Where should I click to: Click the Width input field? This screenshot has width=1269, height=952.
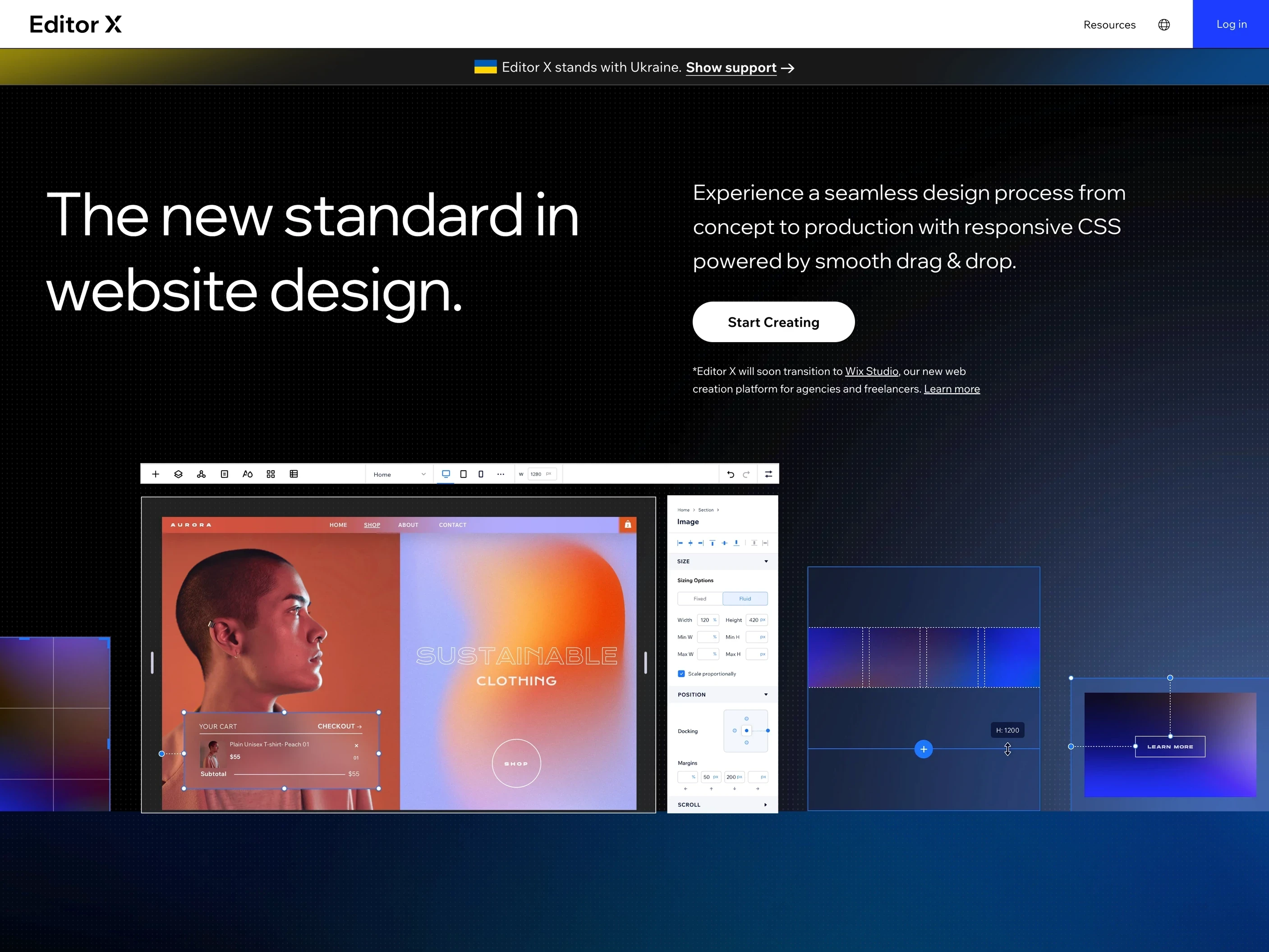(708, 620)
